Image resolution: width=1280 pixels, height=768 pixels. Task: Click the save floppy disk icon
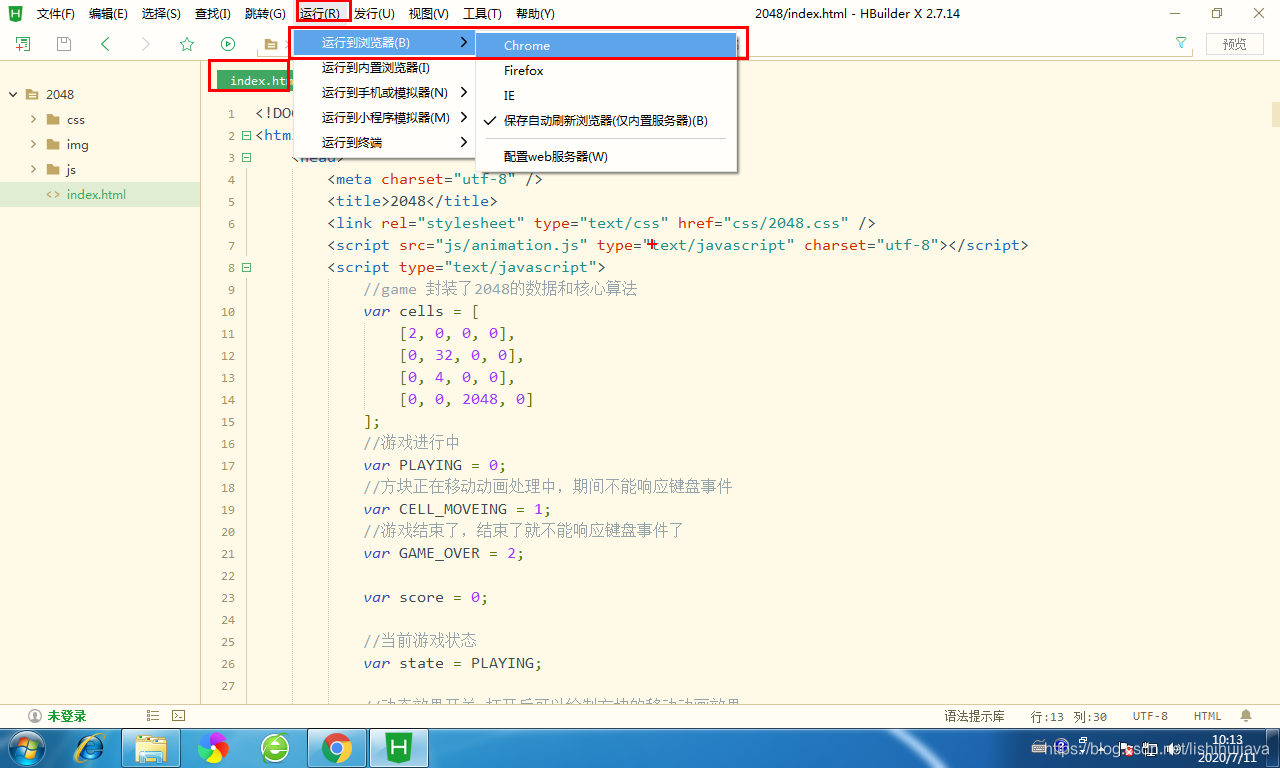coord(64,44)
